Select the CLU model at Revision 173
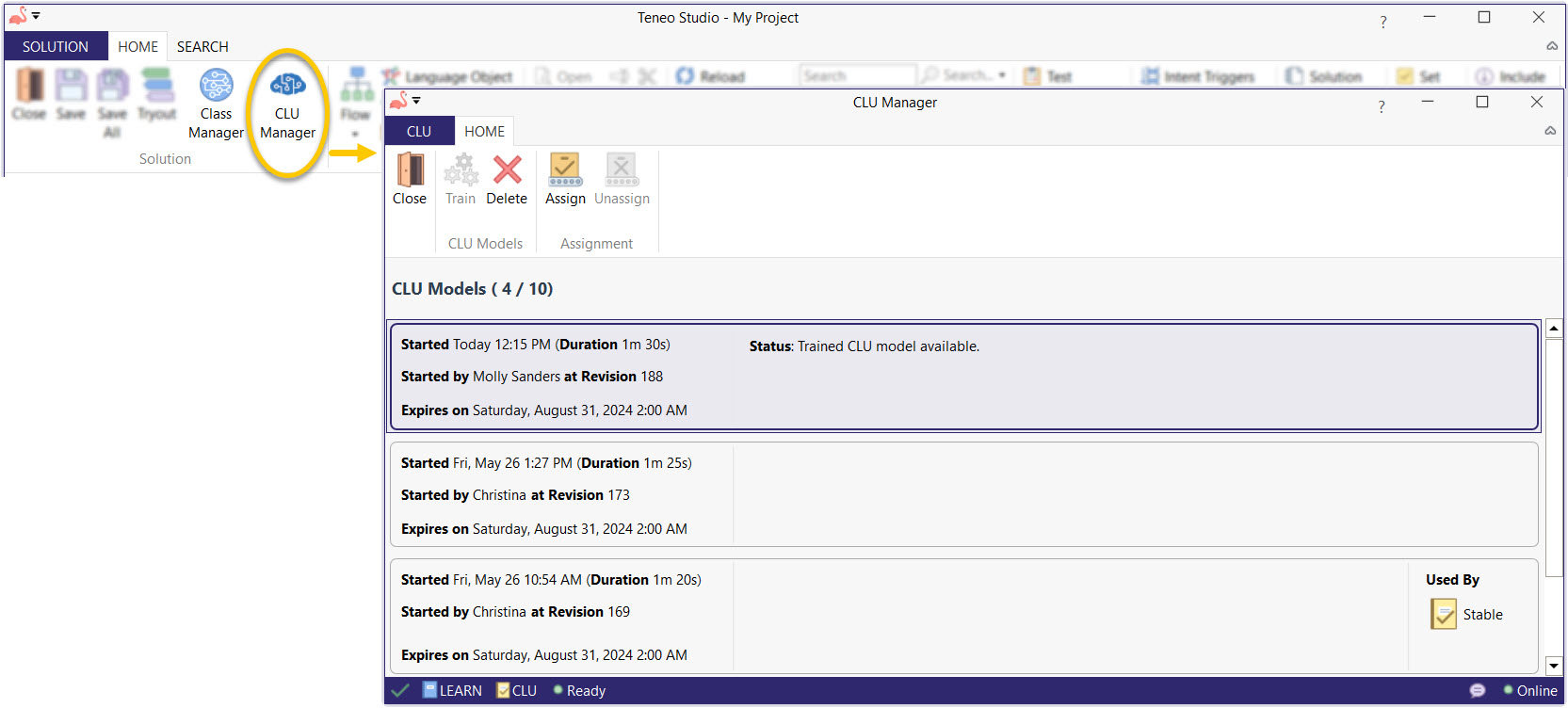The width and height of the screenshot is (1568, 708). tap(964, 495)
